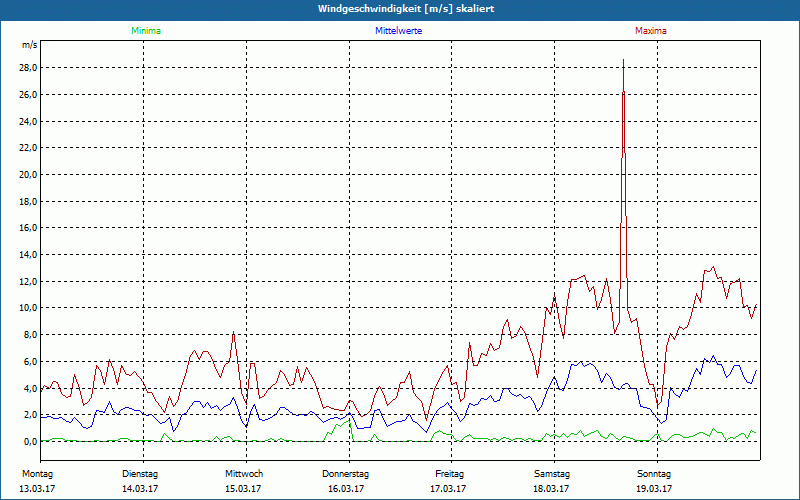Click the green Minima legend label

(x=146, y=31)
